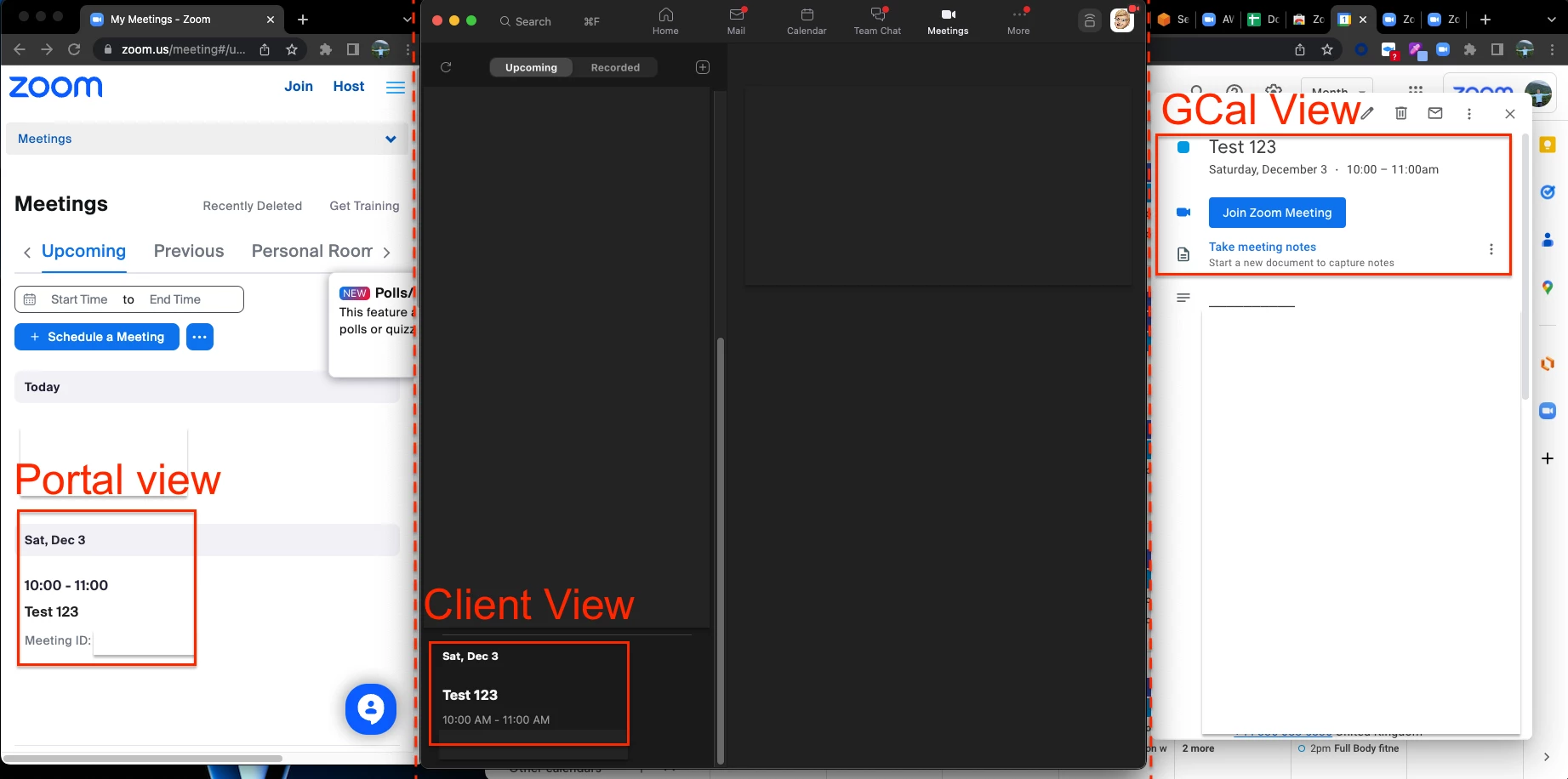
Task: Add a new meeting with plus icon
Action: [x=703, y=67]
